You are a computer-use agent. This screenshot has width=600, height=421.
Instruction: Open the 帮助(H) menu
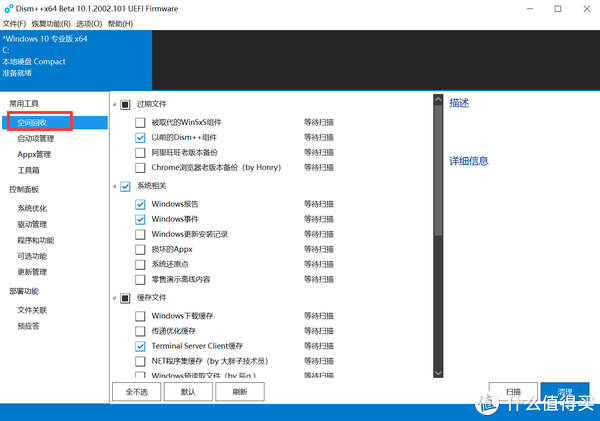120,24
